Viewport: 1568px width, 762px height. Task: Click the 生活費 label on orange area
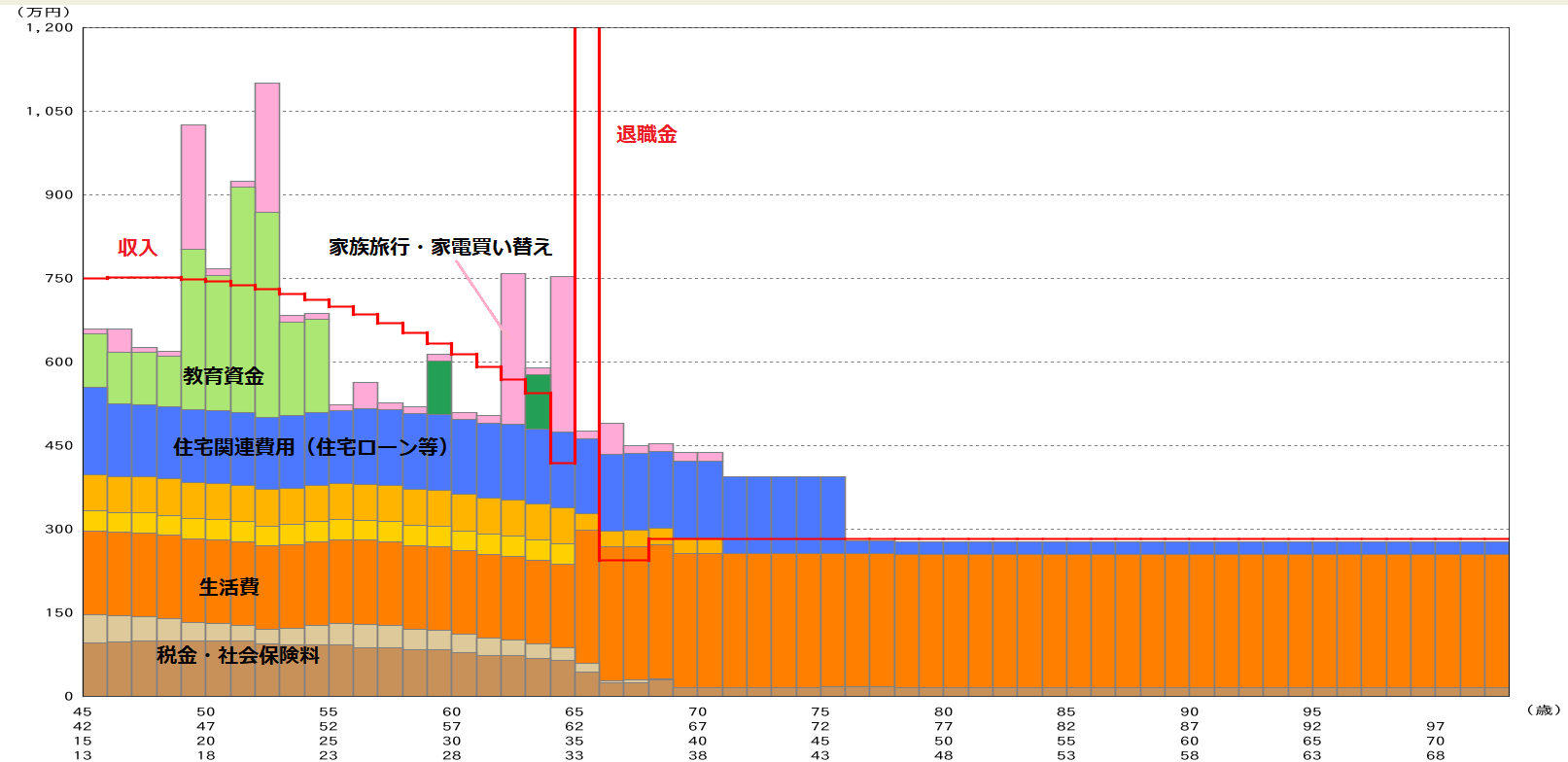229,587
